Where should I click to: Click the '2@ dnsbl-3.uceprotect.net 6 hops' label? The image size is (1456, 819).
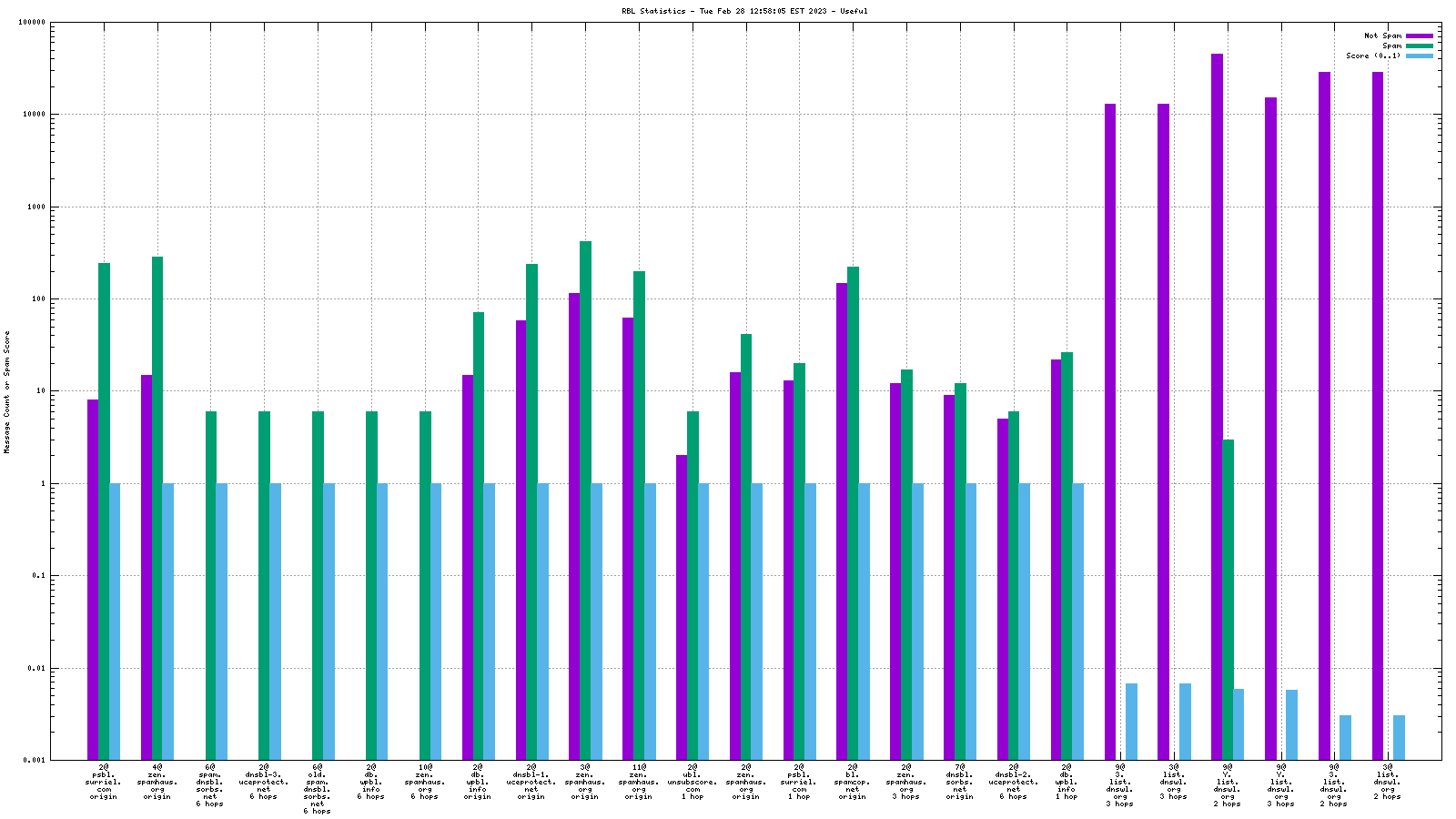point(264,782)
